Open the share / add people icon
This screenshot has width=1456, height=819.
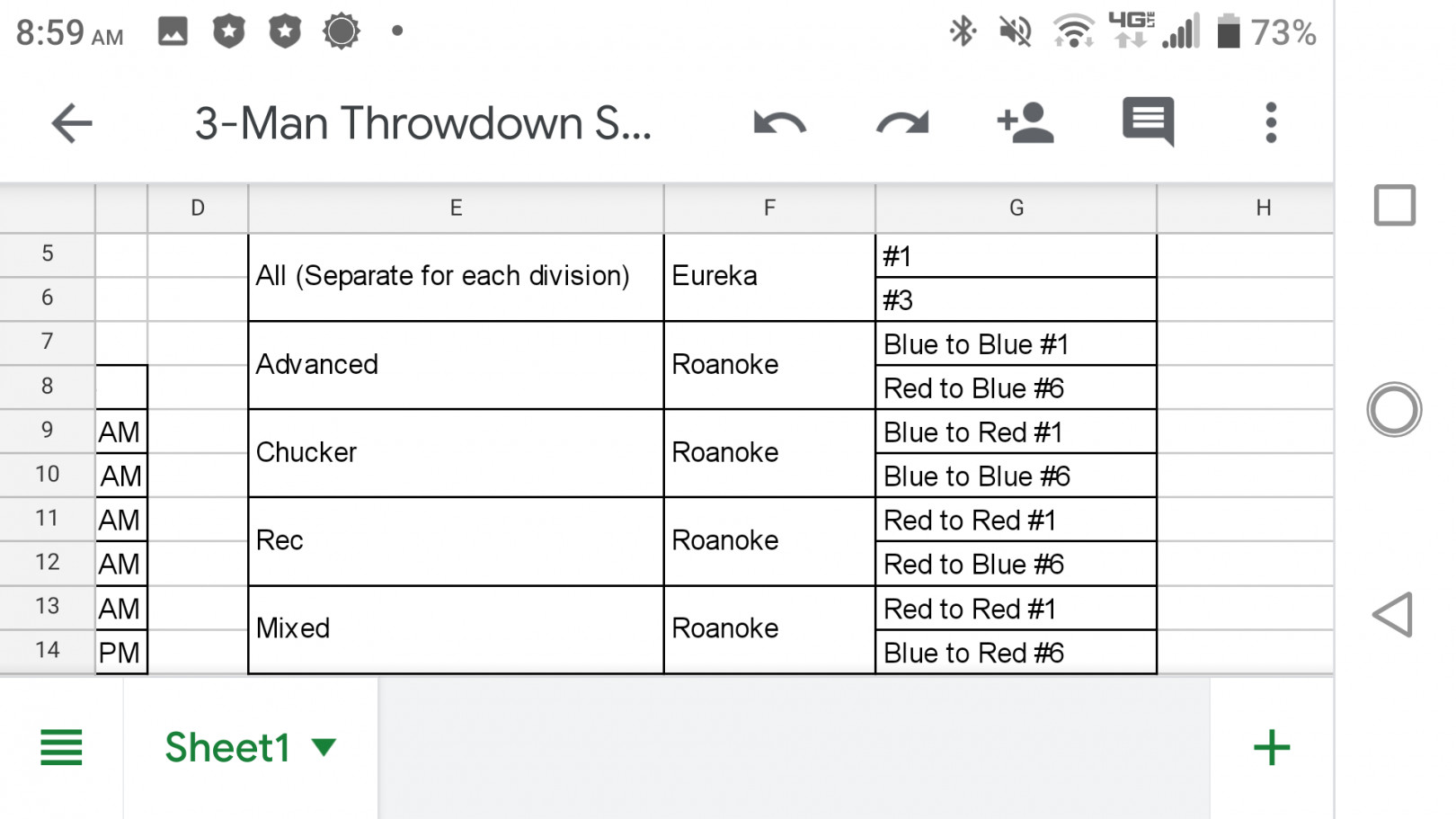(x=1025, y=123)
